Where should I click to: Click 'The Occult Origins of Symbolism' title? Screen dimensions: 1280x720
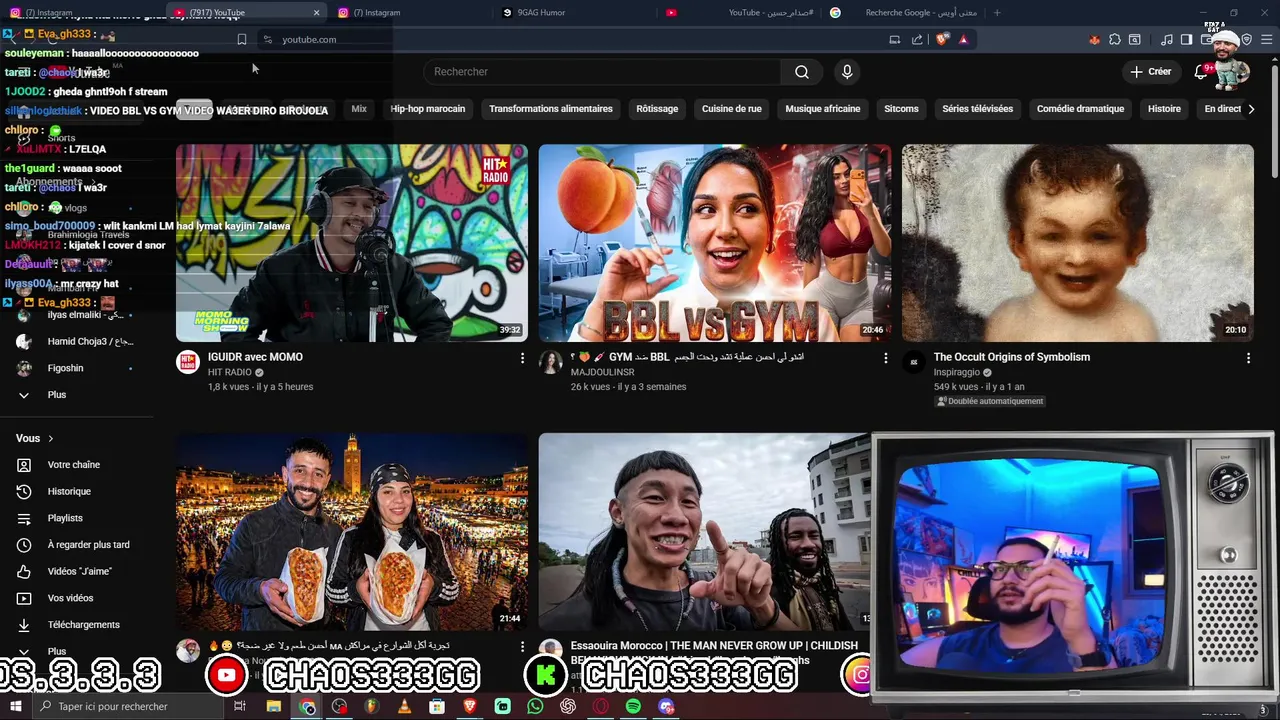(1012, 357)
